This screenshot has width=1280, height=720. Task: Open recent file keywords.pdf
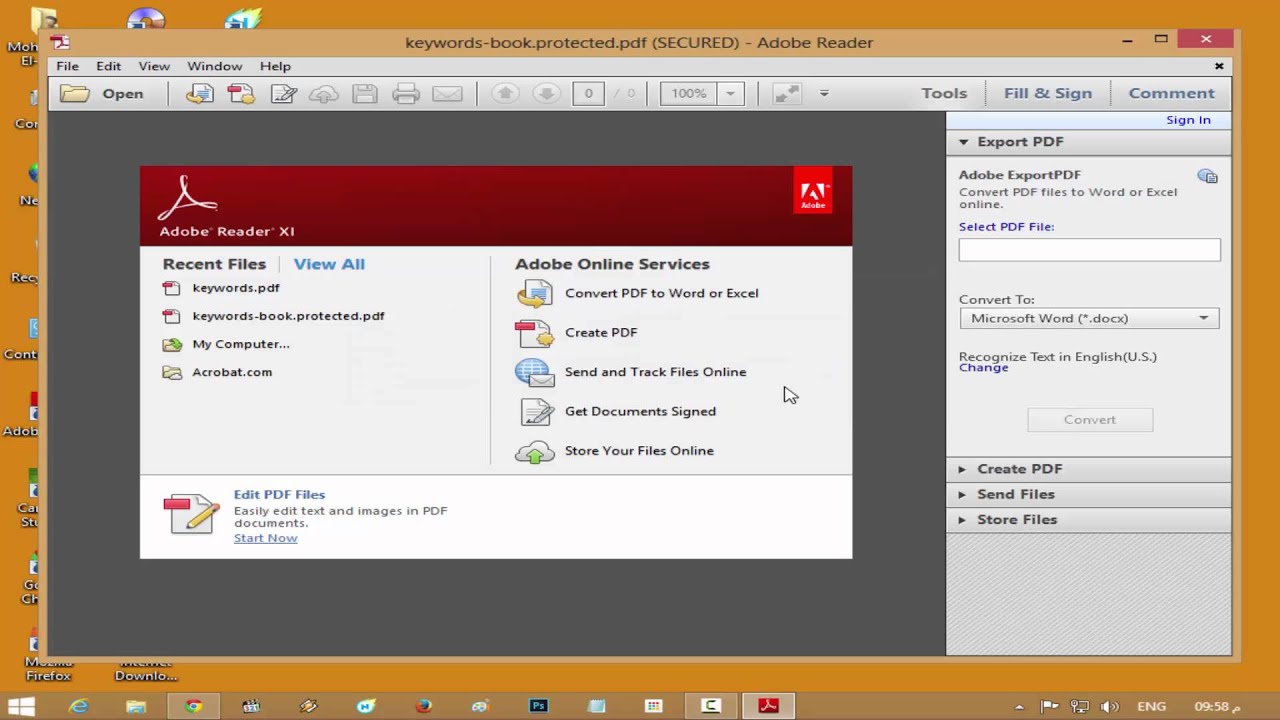(236, 288)
